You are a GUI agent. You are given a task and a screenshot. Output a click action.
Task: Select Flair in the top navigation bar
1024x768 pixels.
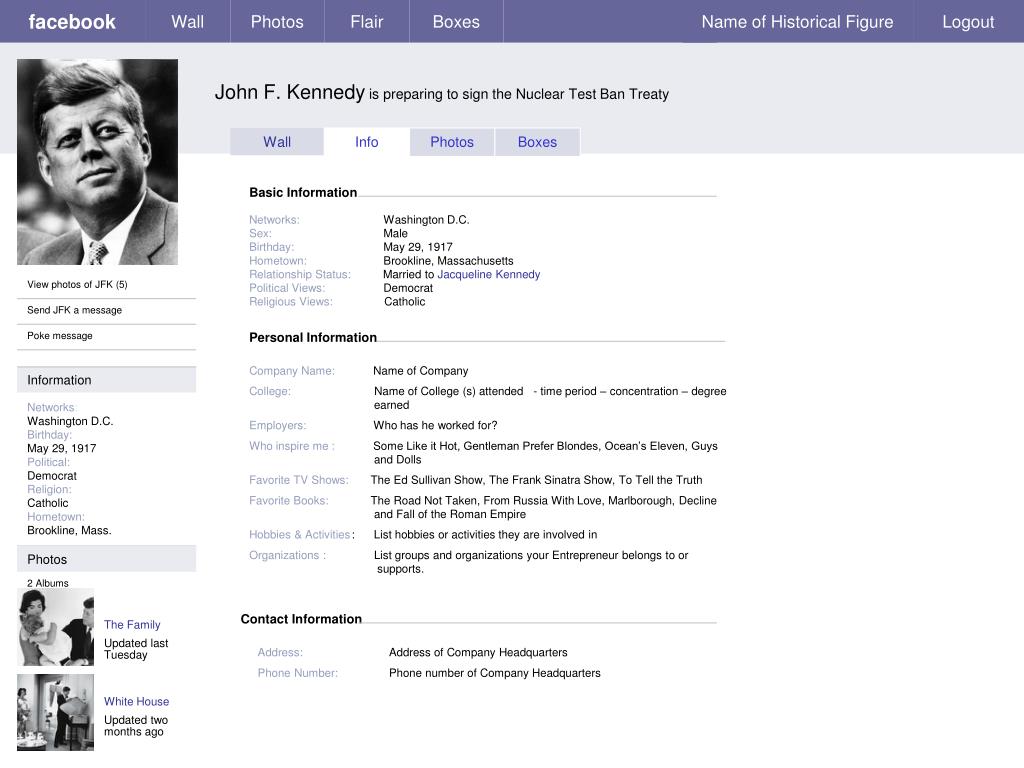pyautogui.click(x=366, y=22)
